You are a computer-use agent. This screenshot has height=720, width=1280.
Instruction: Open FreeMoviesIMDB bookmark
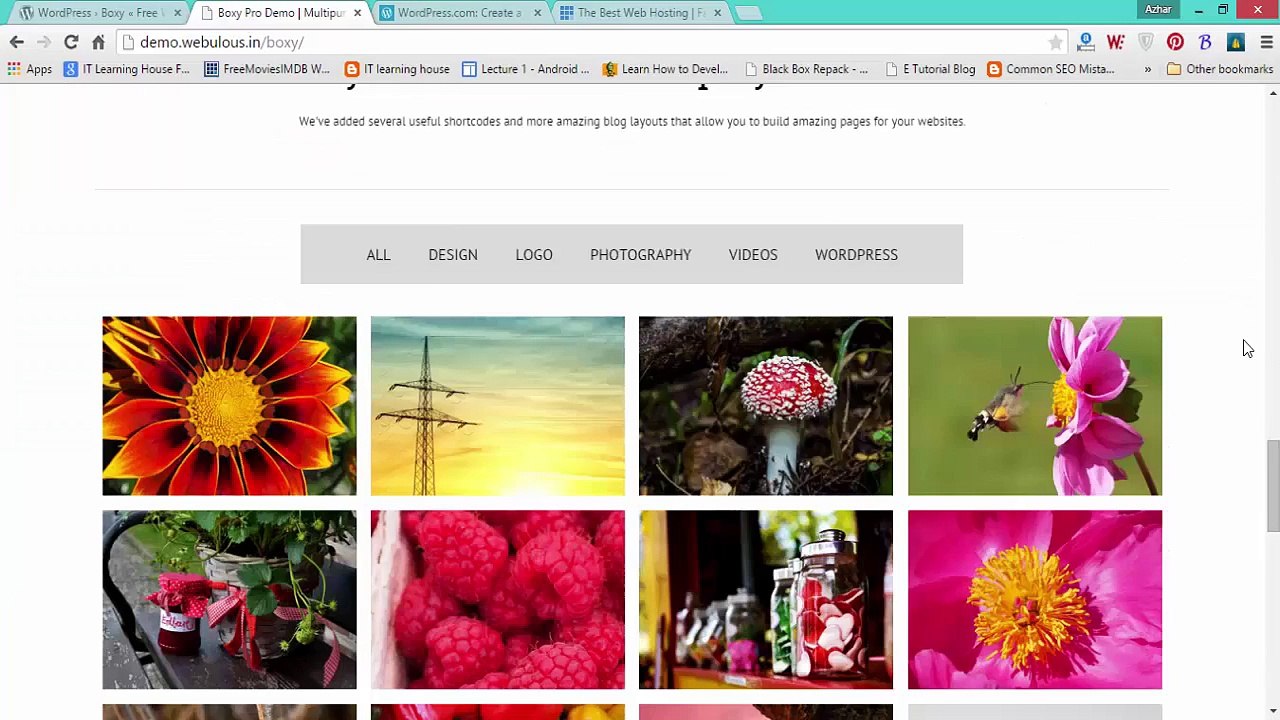click(x=266, y=69)
